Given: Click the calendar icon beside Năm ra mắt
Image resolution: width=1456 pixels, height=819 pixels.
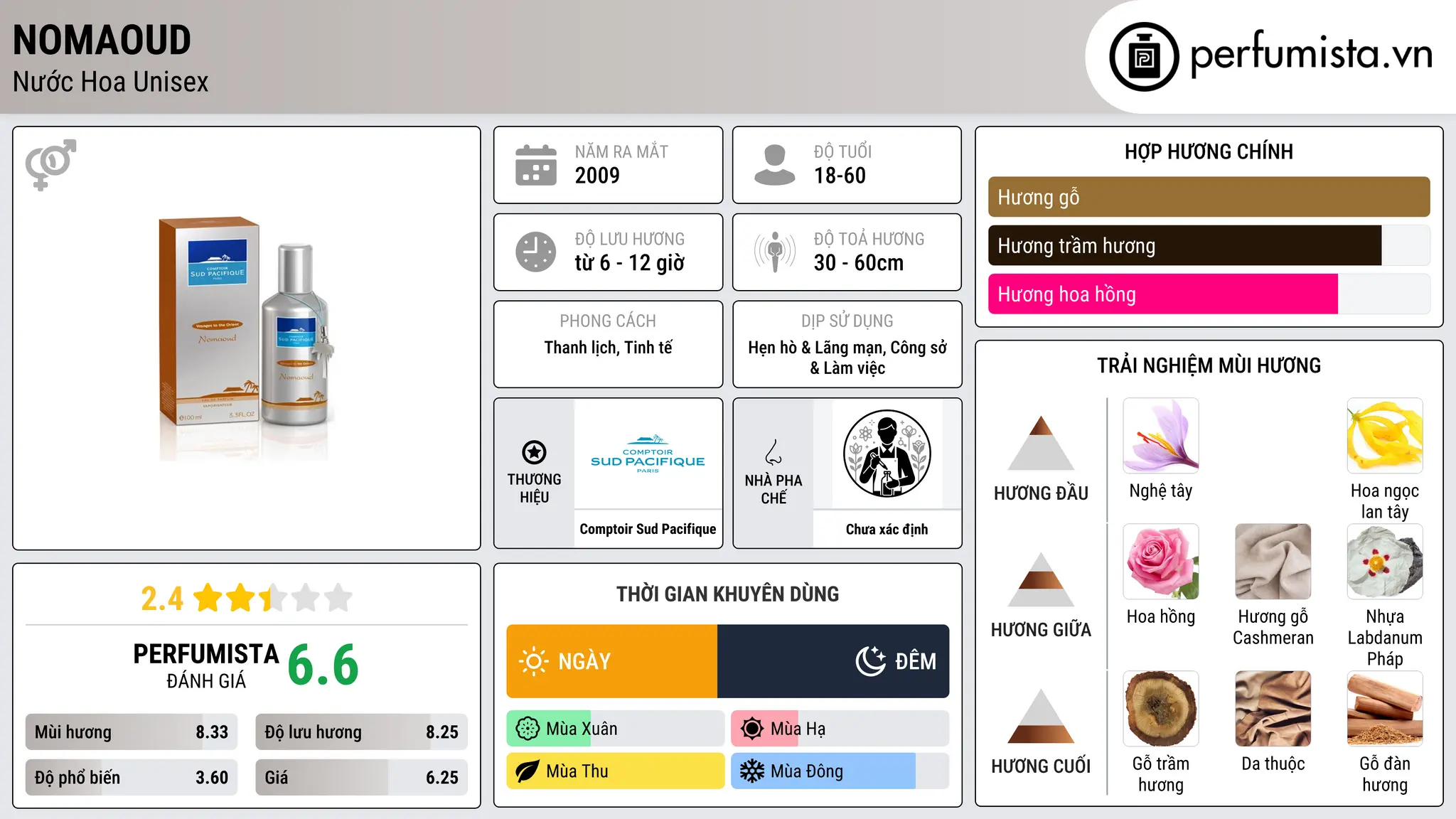Looking at the screenshot, I should point(536,165).
